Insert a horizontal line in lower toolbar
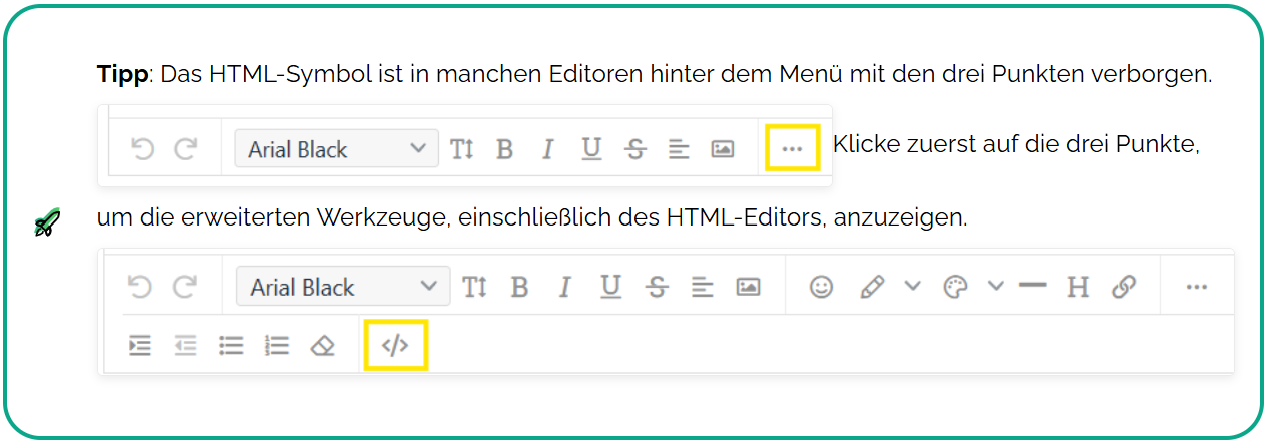This screenshot has width=1268, height=446. tap(1032, 285)
